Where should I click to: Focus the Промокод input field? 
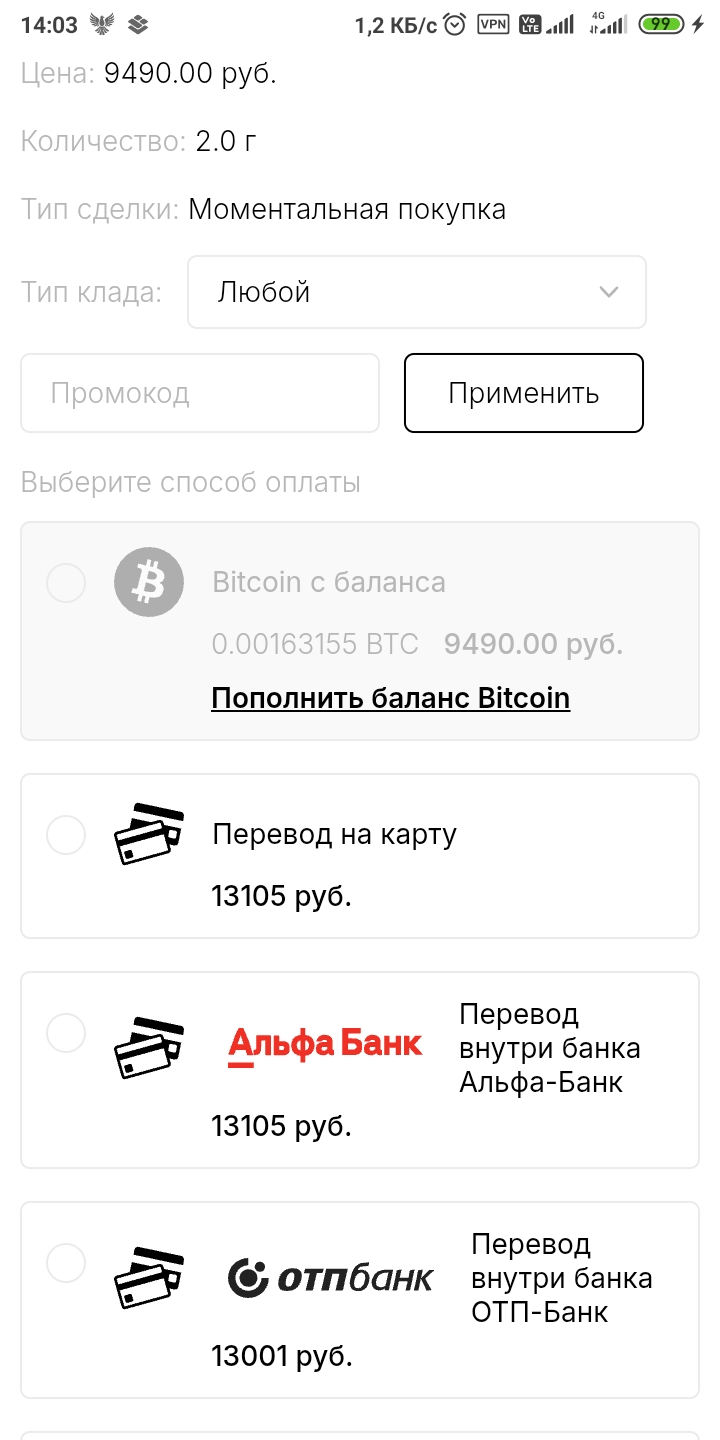click(x=200, y=393)
